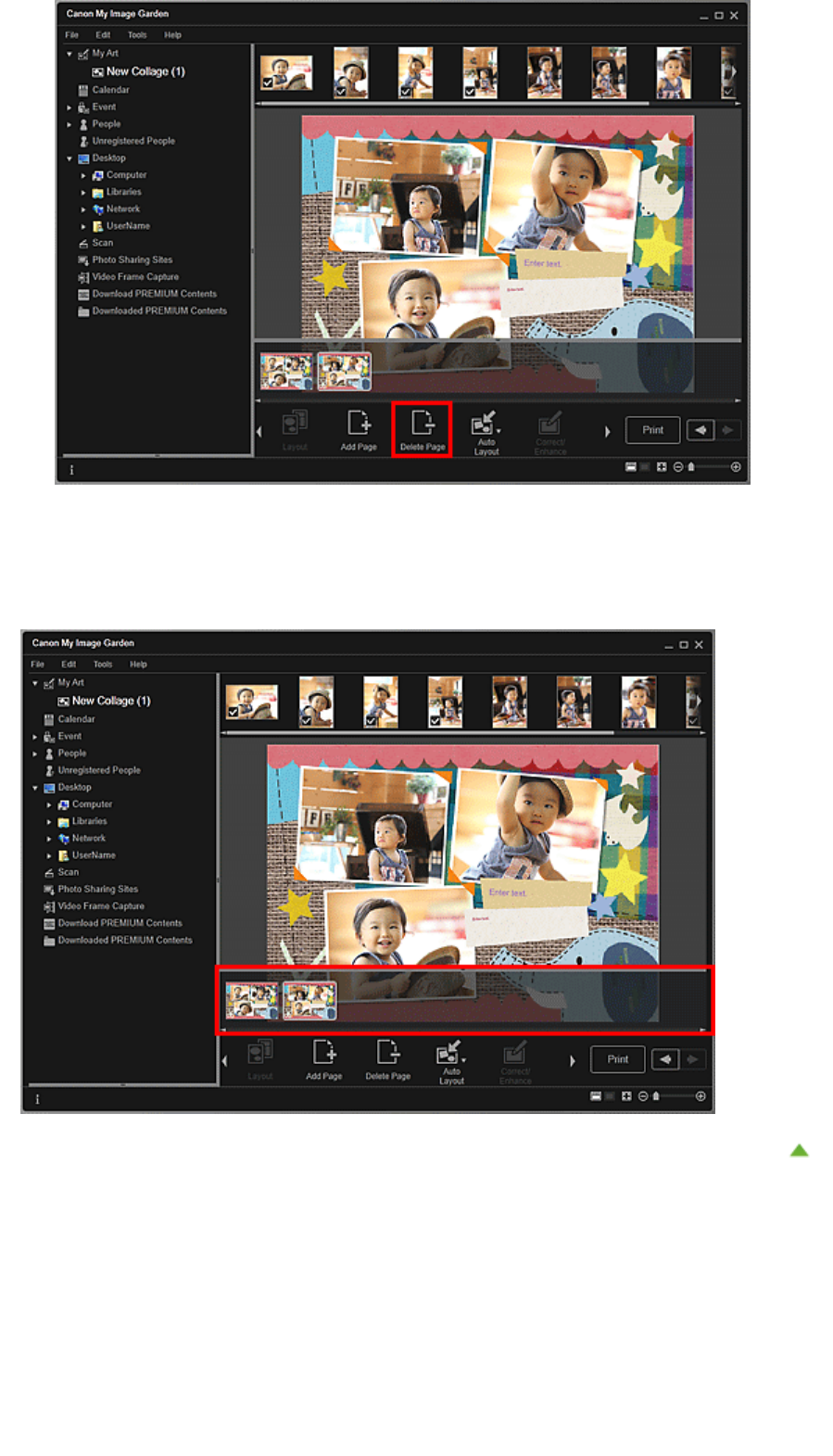Click the information 'i' icon in lower window

(37, 1099)
